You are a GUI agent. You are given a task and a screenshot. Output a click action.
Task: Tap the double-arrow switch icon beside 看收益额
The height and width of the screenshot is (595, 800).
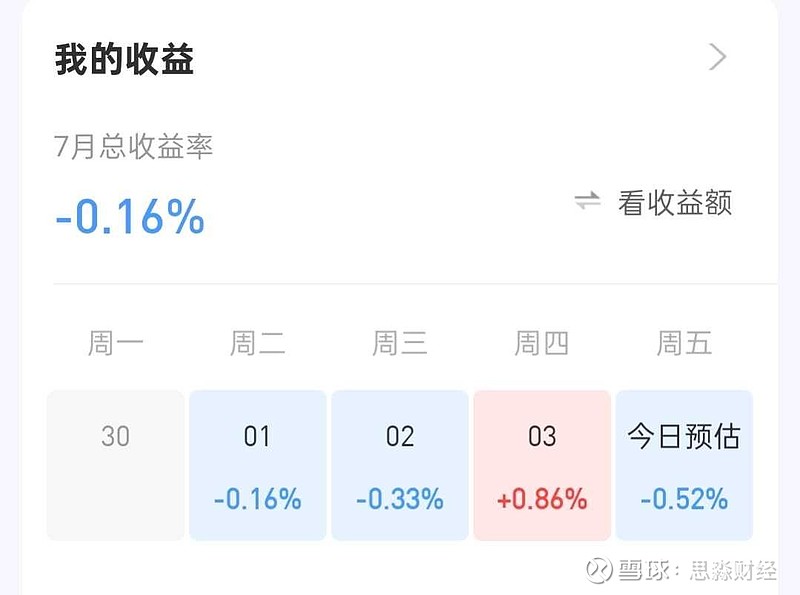click(x=585, y=200)
